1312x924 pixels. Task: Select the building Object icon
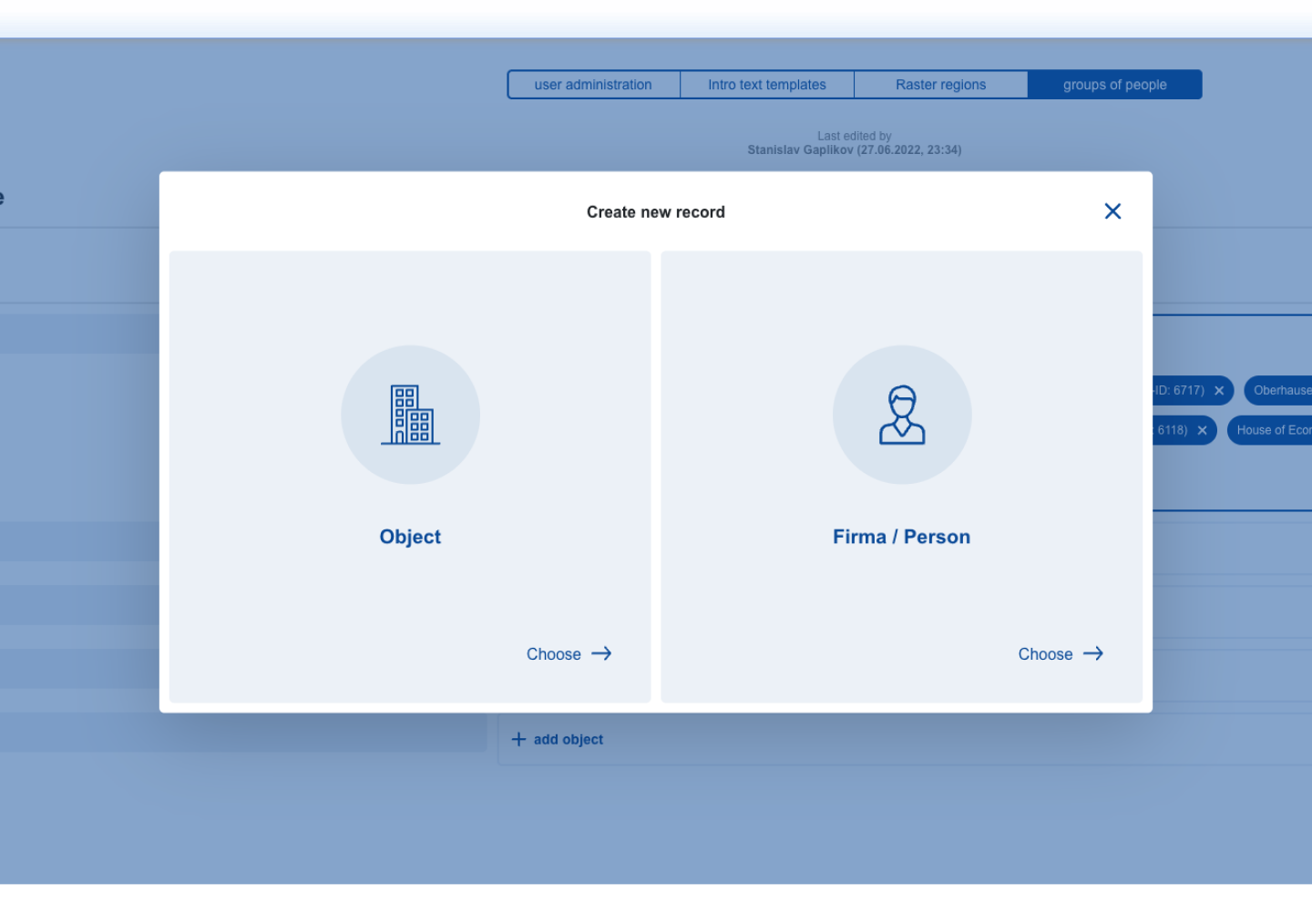[x=410, y=415]
